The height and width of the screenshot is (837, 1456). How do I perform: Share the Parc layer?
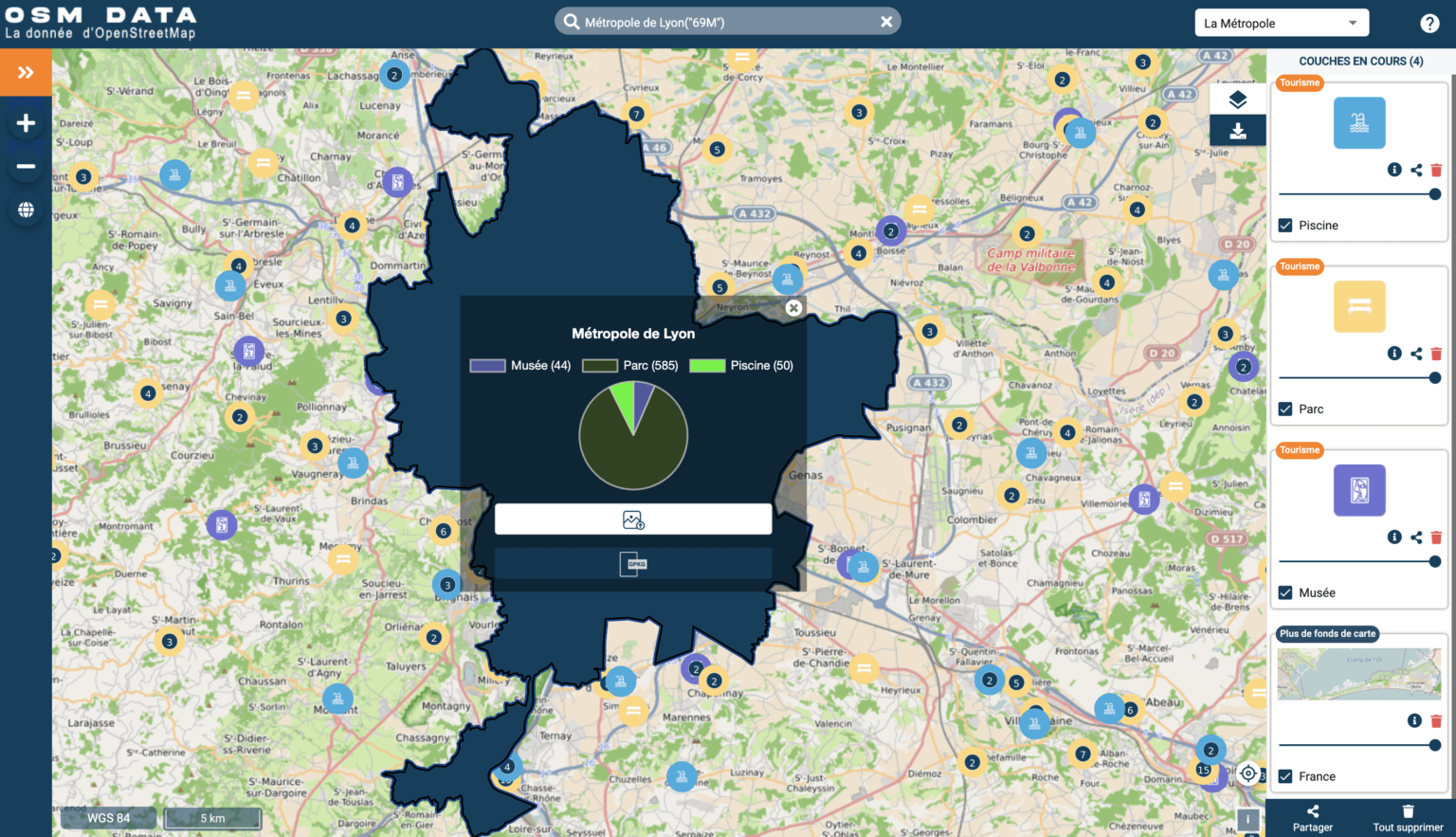(1416, 353)
